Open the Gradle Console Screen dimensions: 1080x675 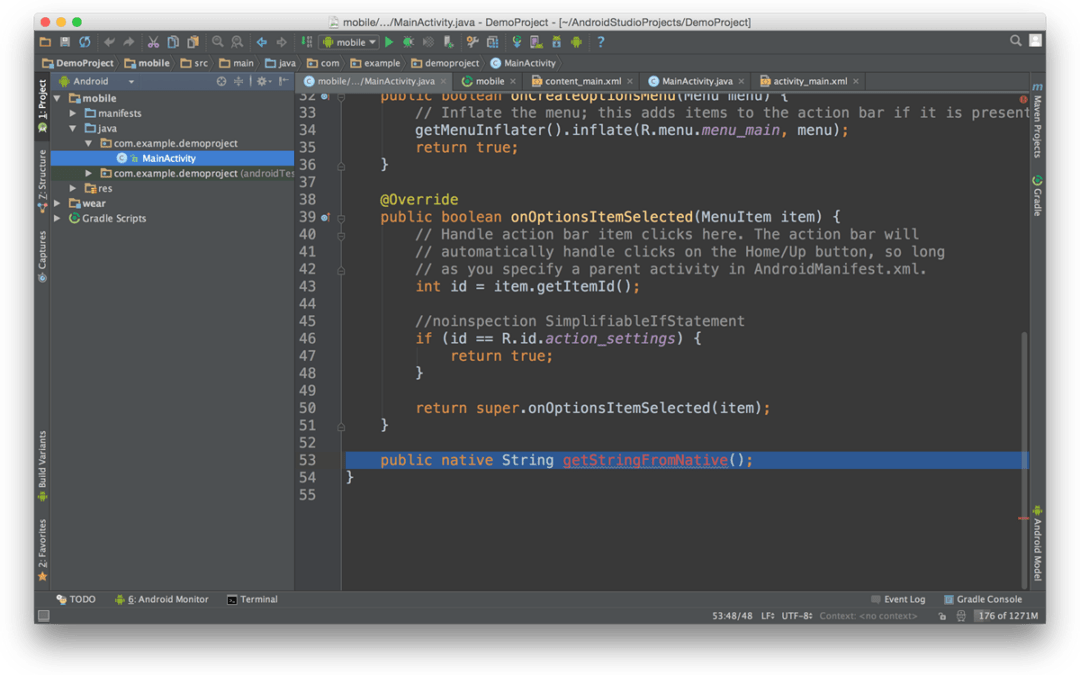tap(983, 599)
